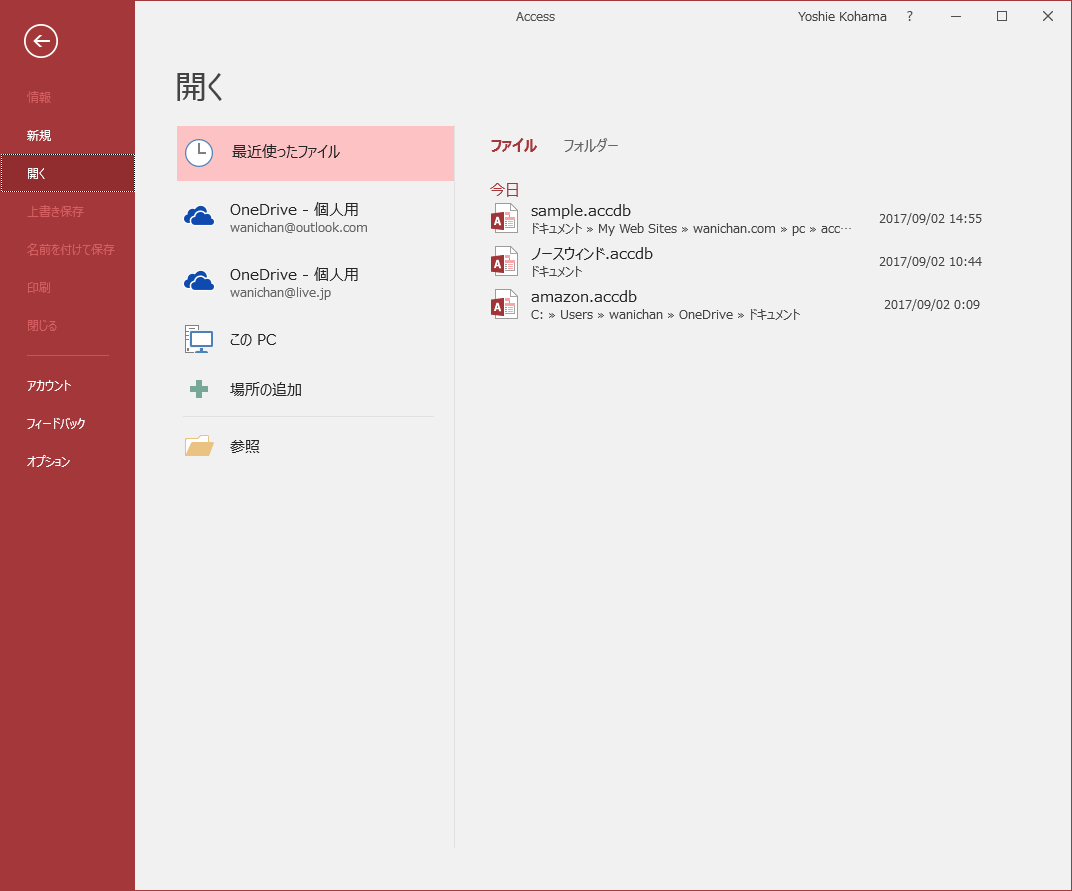Open オプション settings

[48, 462]
